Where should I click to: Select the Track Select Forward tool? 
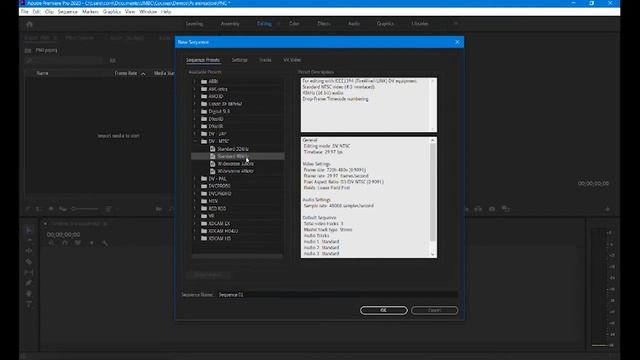29,240
